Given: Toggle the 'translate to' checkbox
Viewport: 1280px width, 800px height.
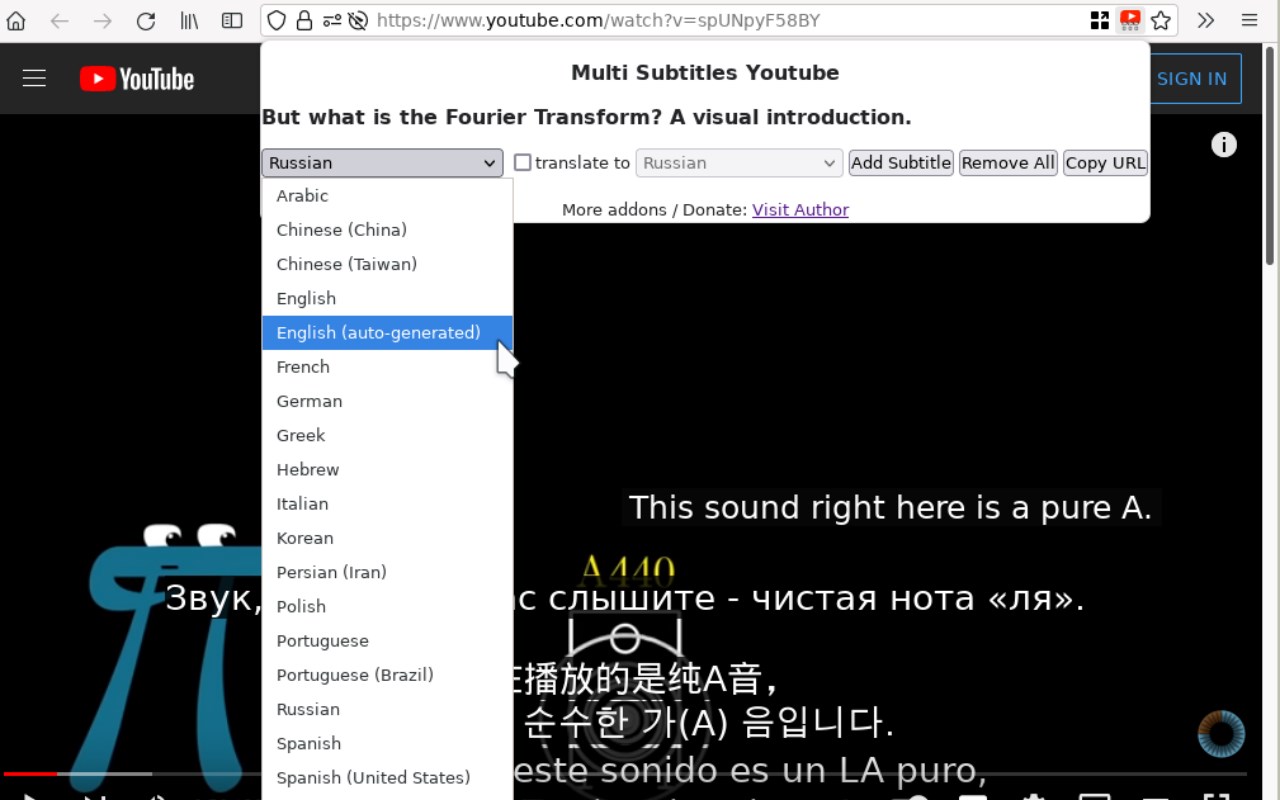Looking at the screenshot, I should (x=523, y=162).
